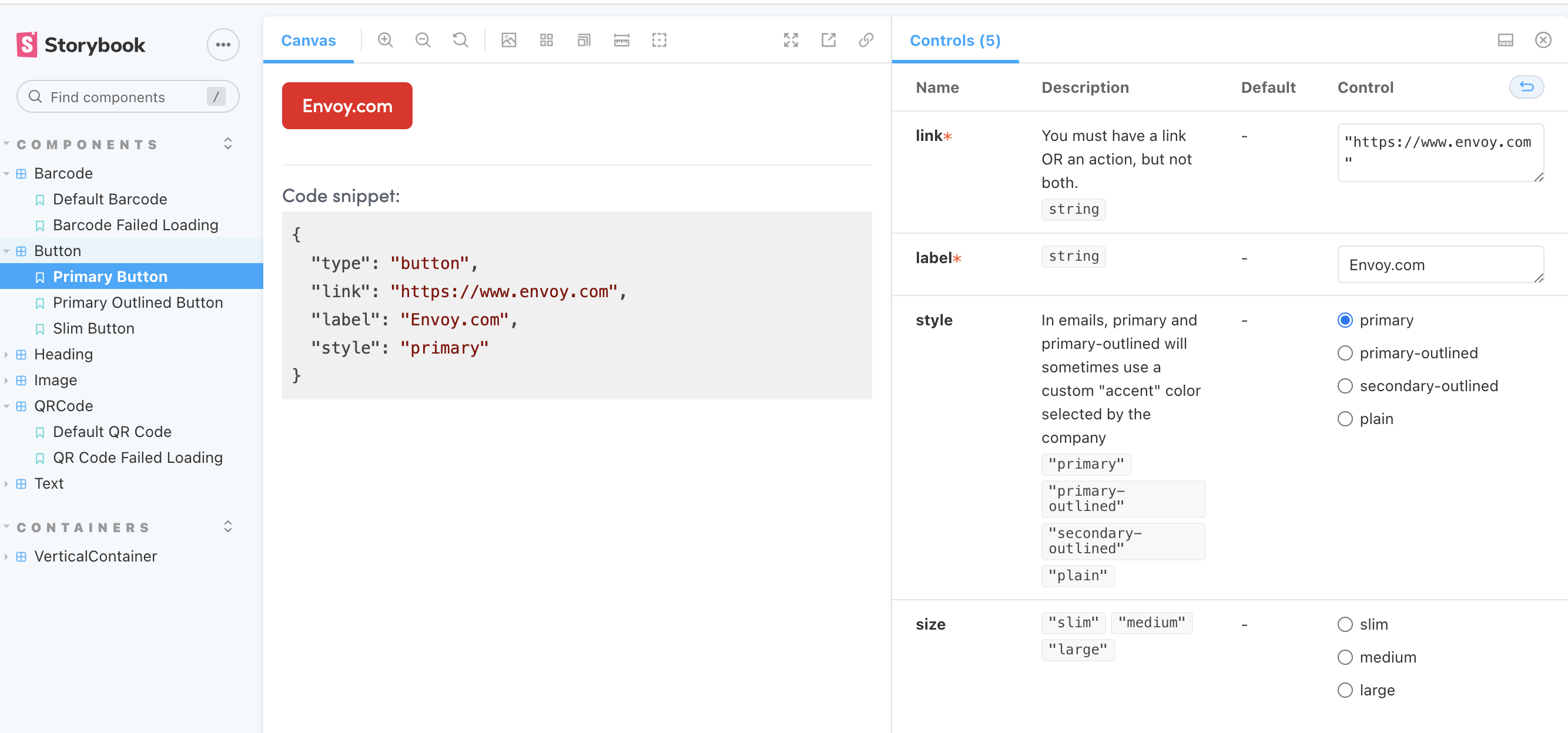Click the Heading component grid icon
Viewport: 1568px width, 733px height.
pos(21,354)
